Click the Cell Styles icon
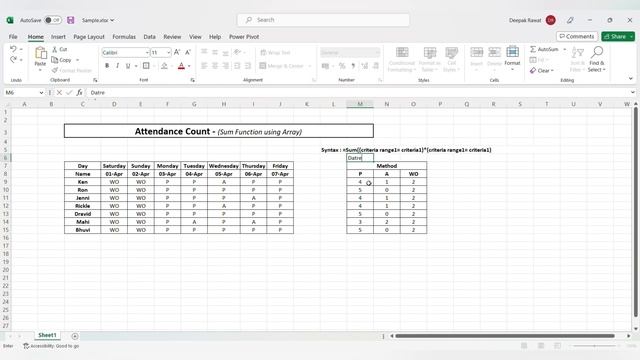Image resolution: width=640 pixels, height=360 pixels. pyautogui.click(x=451, y=52)
